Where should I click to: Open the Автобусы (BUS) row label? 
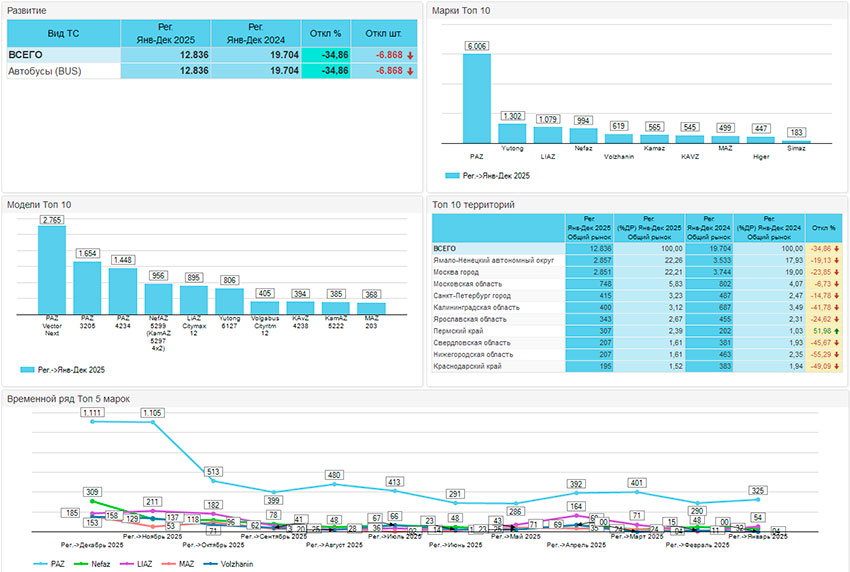tap(44, 72)
